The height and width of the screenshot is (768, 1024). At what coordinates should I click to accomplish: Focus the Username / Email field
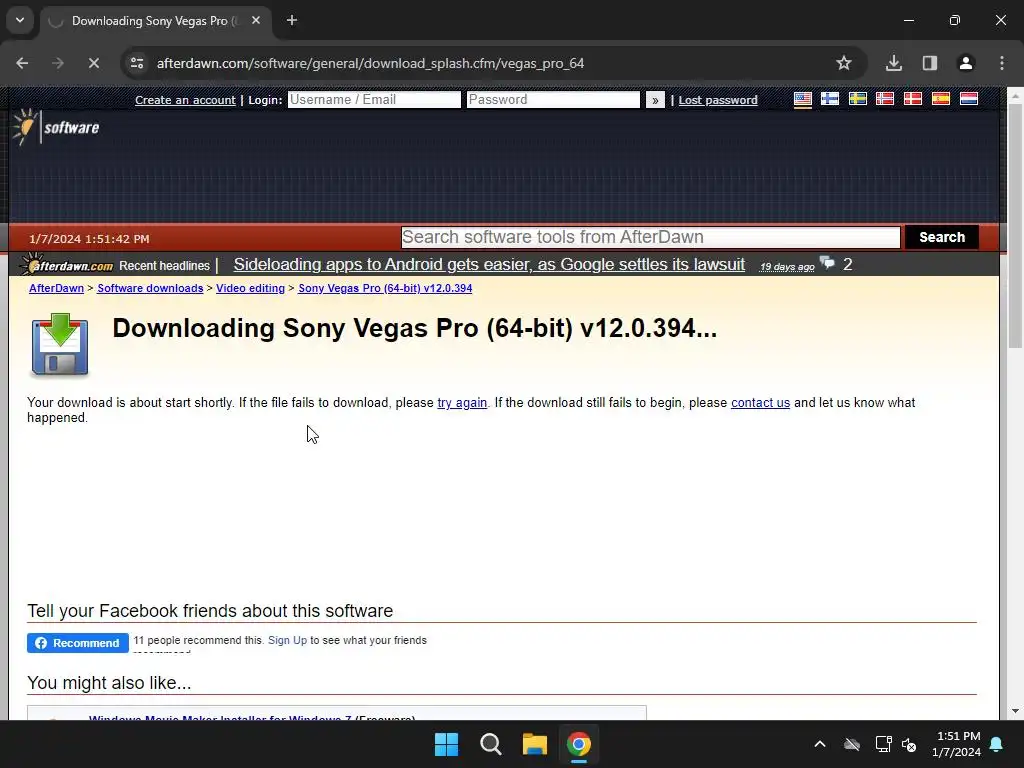(374, 99)
